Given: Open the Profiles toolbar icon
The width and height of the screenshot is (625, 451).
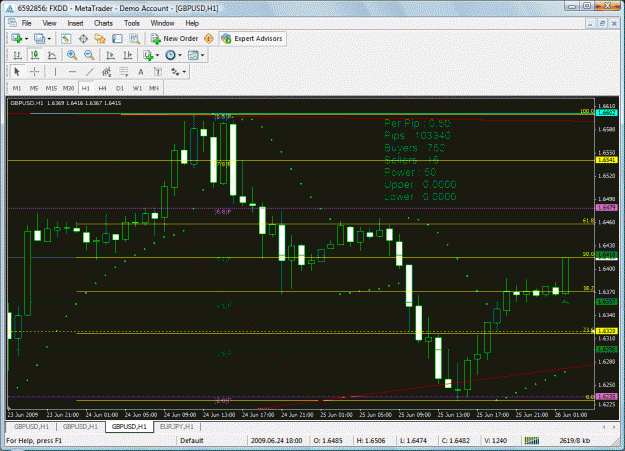Looking at the screenshot, I should [39, 39].
